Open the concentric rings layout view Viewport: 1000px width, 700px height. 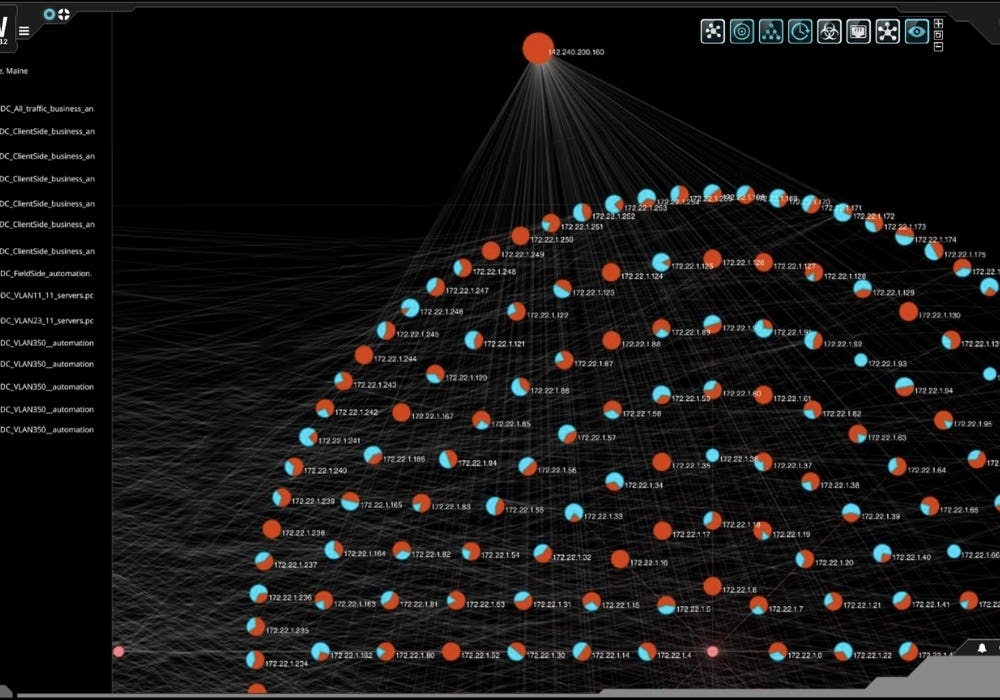click(x=740, y=31)
